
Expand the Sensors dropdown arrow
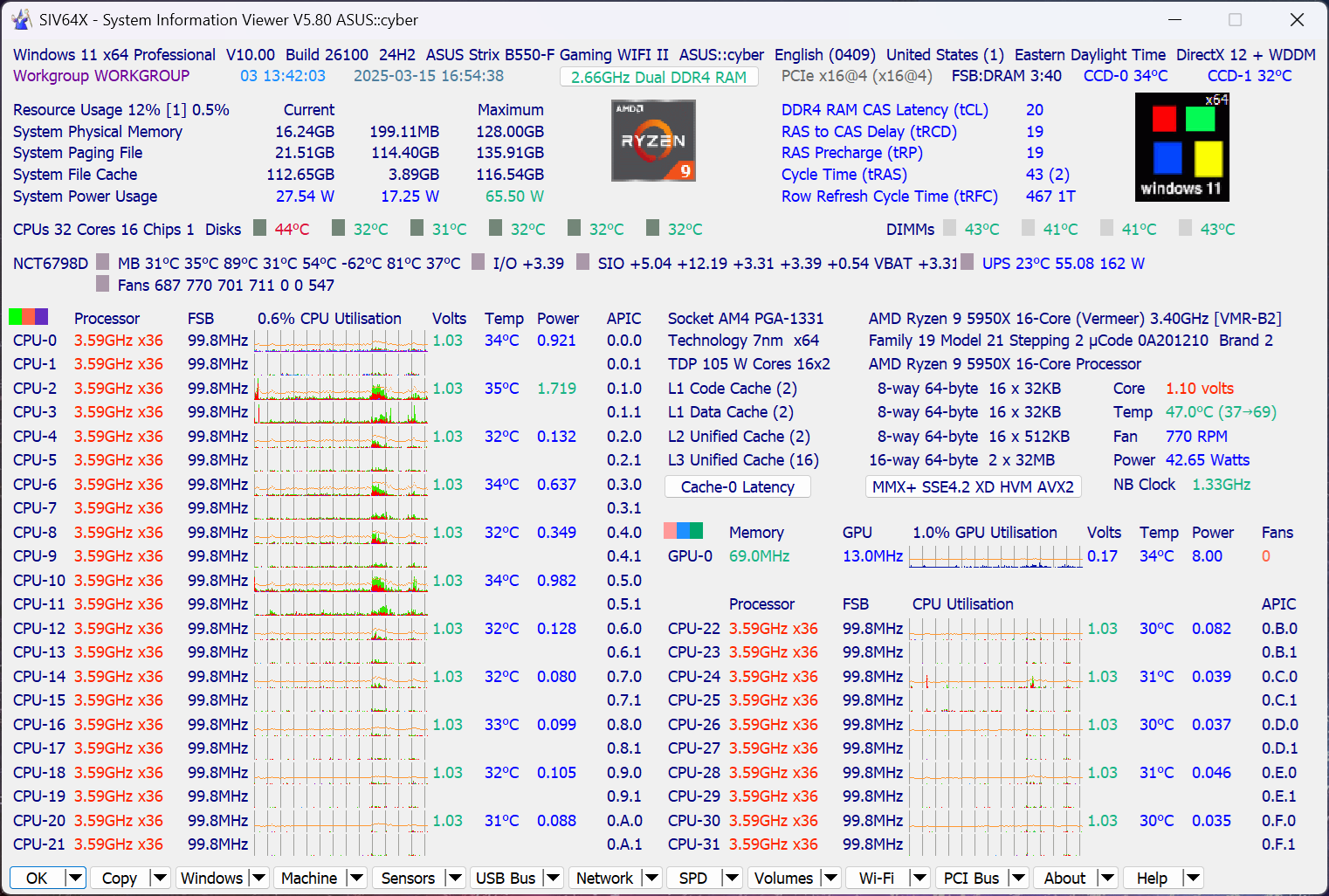[455, 878]
